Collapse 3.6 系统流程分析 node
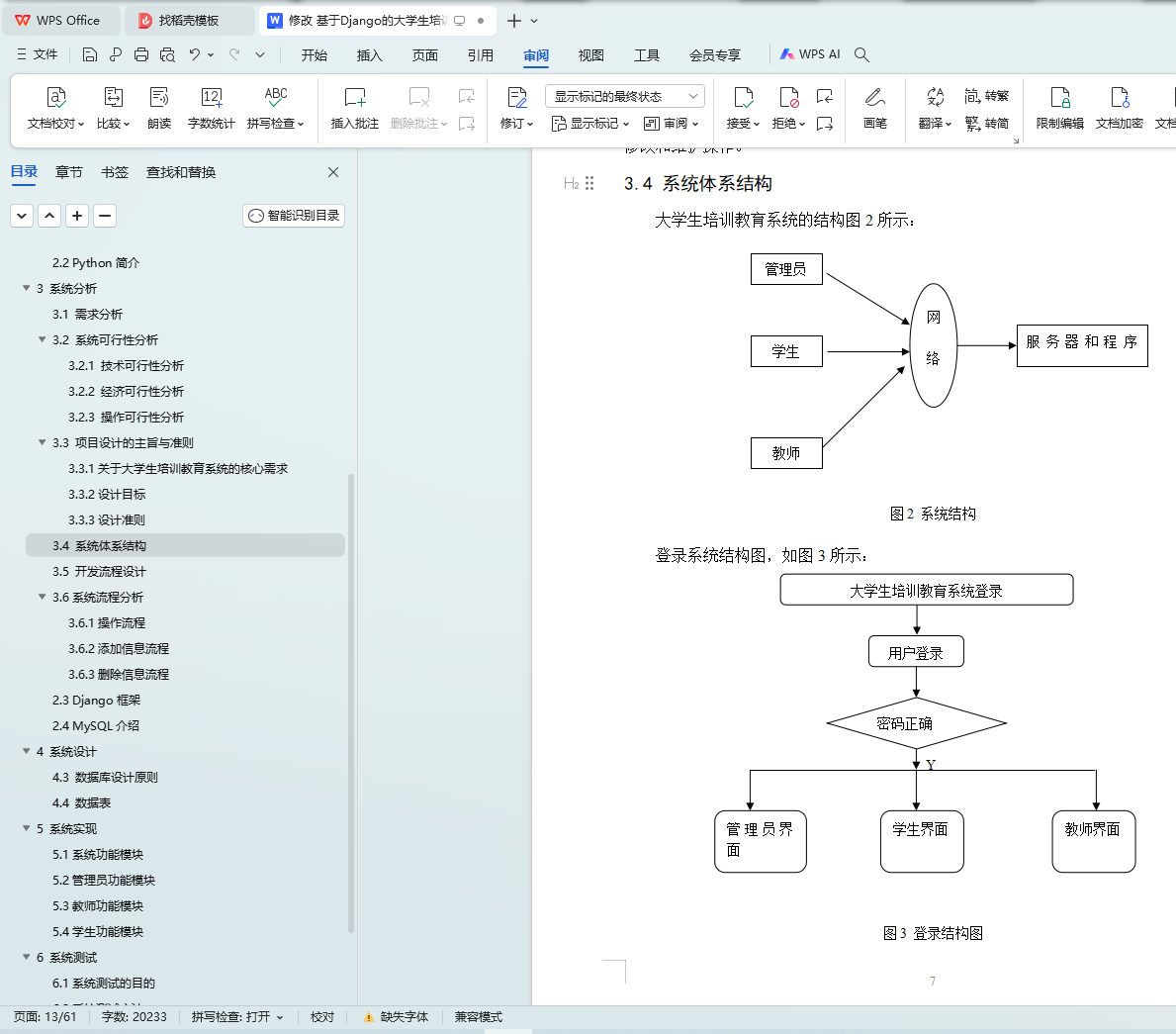This screenshot has height=1034, width=1176. 42,597
